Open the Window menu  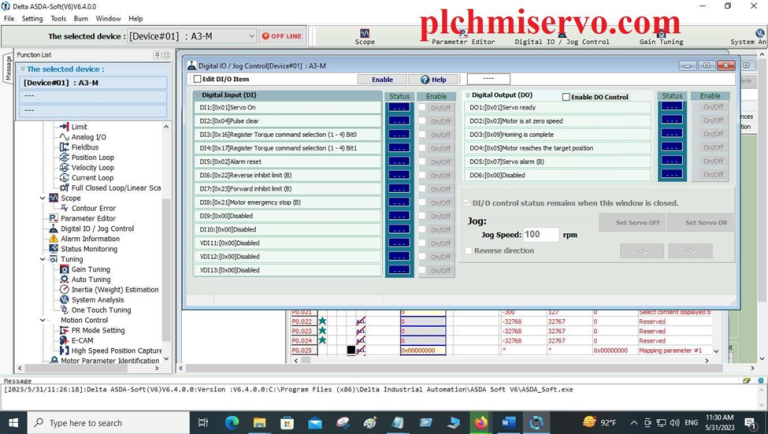[x=108, y=19]
